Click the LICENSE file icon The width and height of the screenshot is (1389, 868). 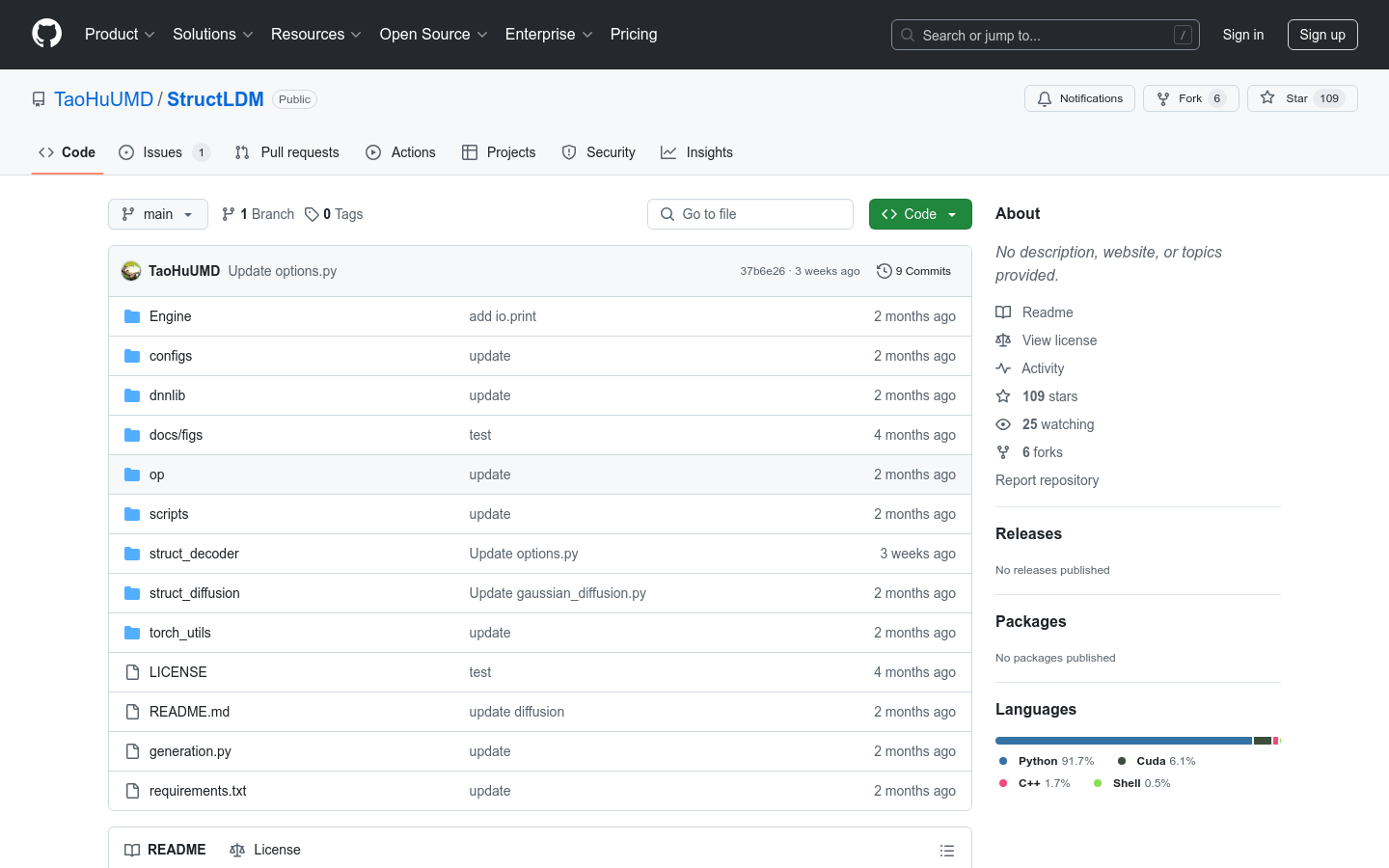[132, 672]
